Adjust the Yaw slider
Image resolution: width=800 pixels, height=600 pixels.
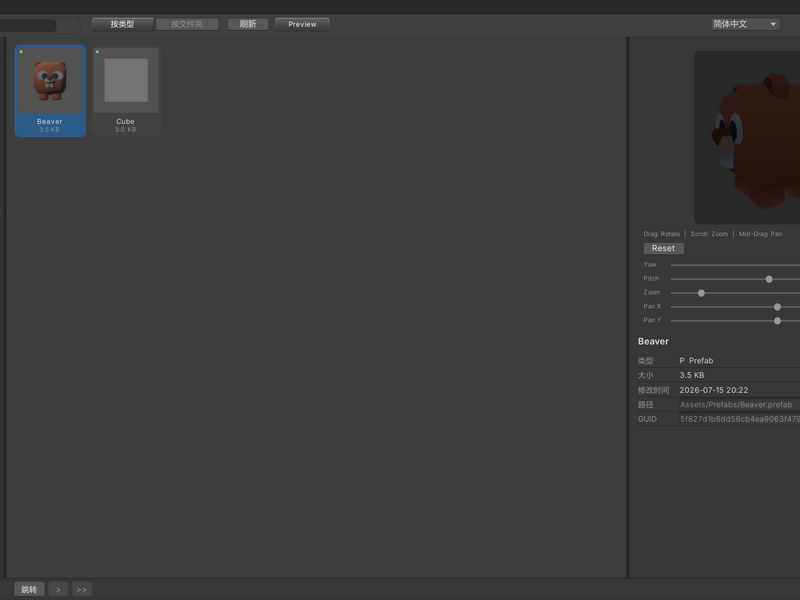(735, 265)
